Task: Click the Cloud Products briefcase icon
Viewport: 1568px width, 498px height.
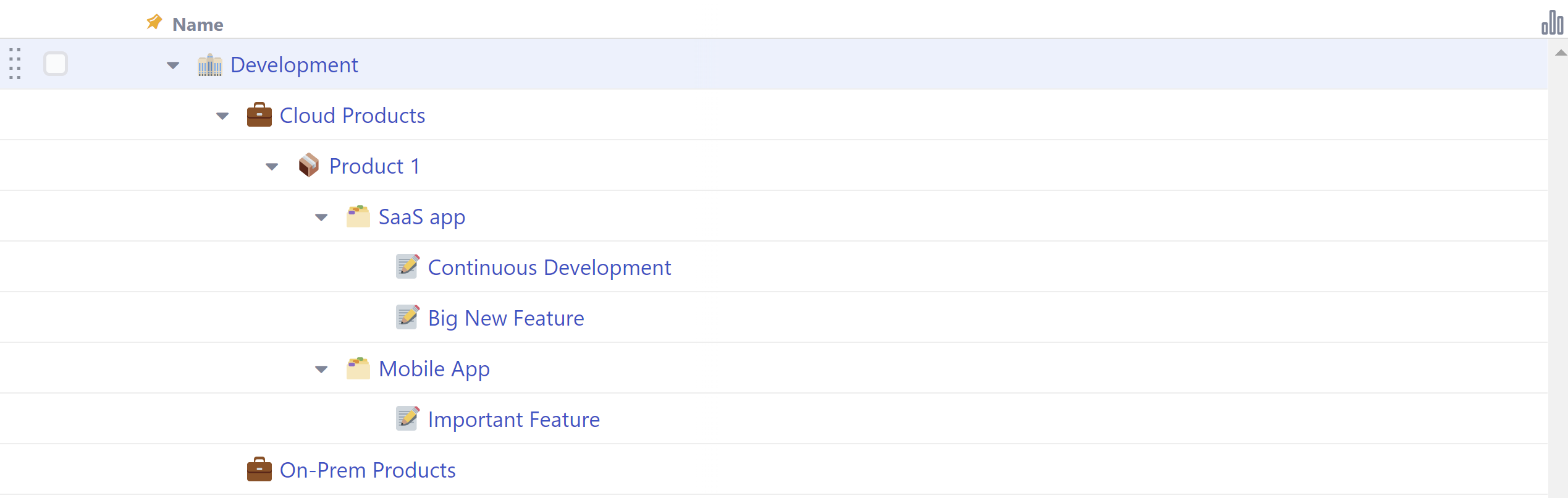Action: pyautogui.click(x=259, y=116)
